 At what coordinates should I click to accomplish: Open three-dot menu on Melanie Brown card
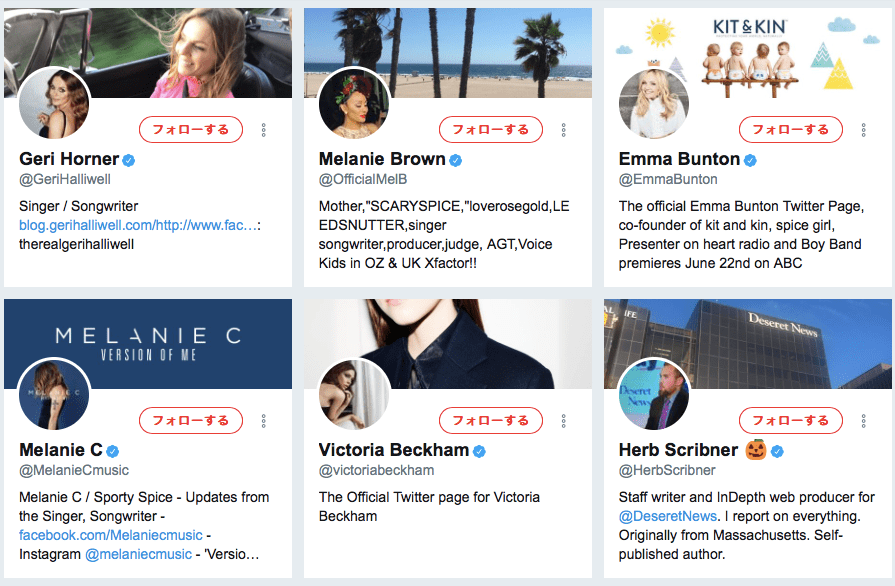[x=564, y=130]
